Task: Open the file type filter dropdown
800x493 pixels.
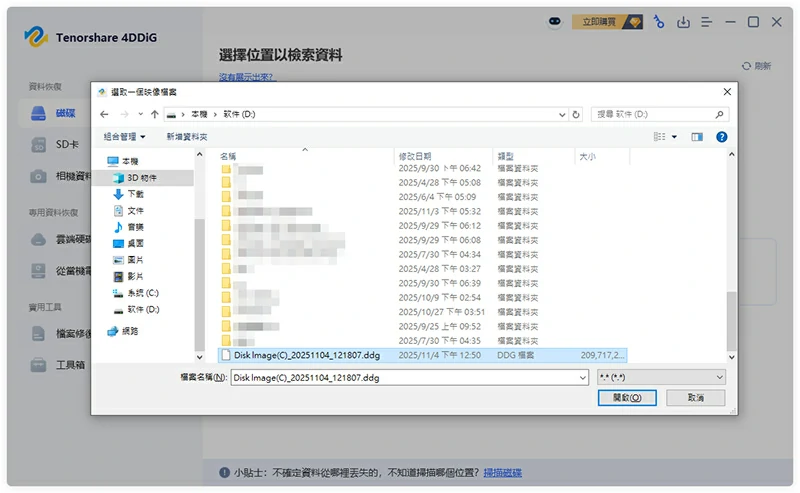Action: (661, 378)
